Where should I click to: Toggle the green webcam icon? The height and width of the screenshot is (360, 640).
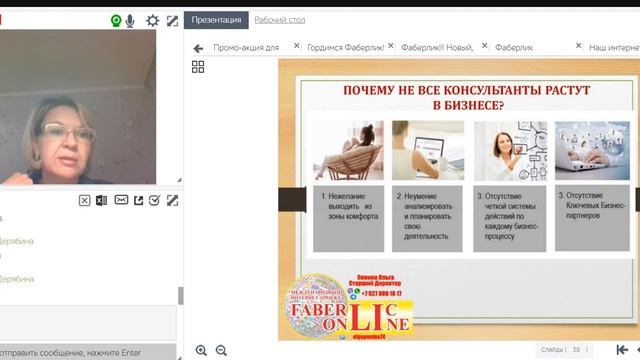(x=116, y=20)
